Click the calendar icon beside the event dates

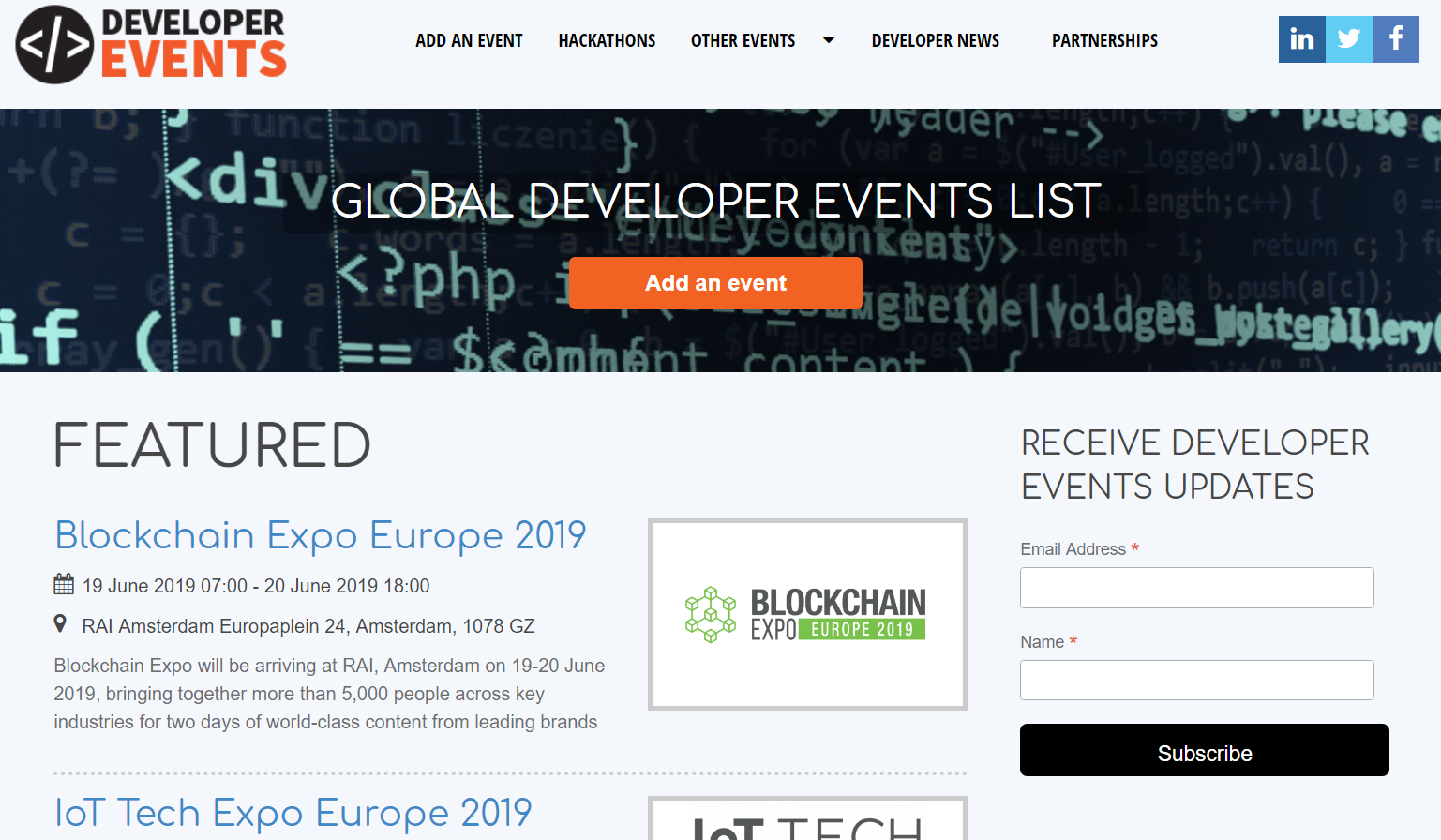click(62, 583)
